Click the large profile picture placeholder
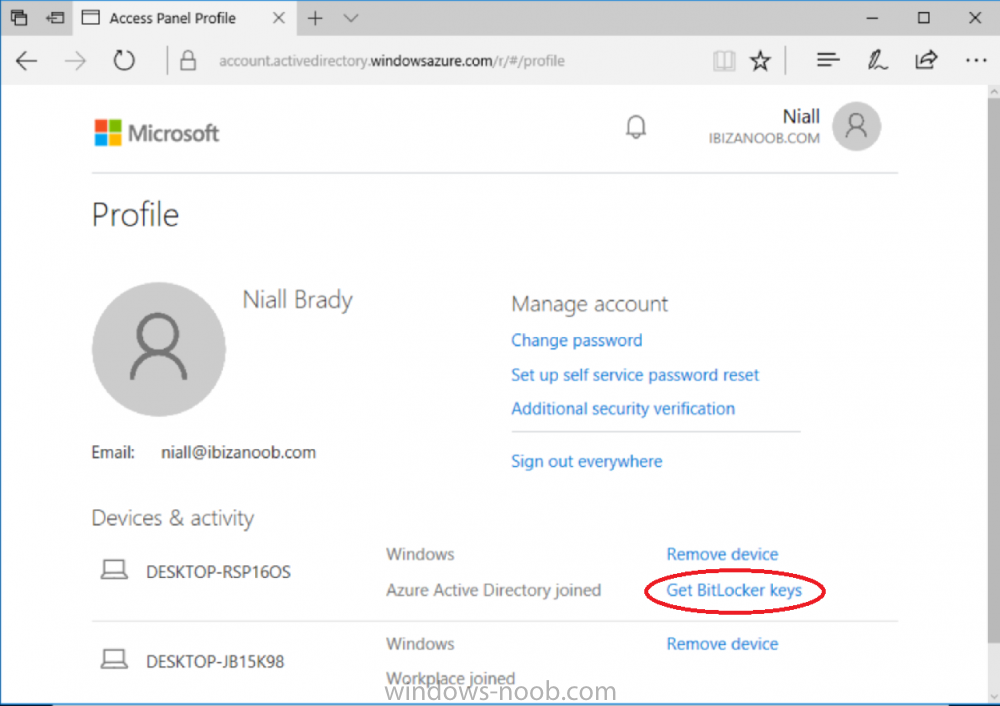The height and width of the screenshot is (706, 1000). (x=159, y=349)
